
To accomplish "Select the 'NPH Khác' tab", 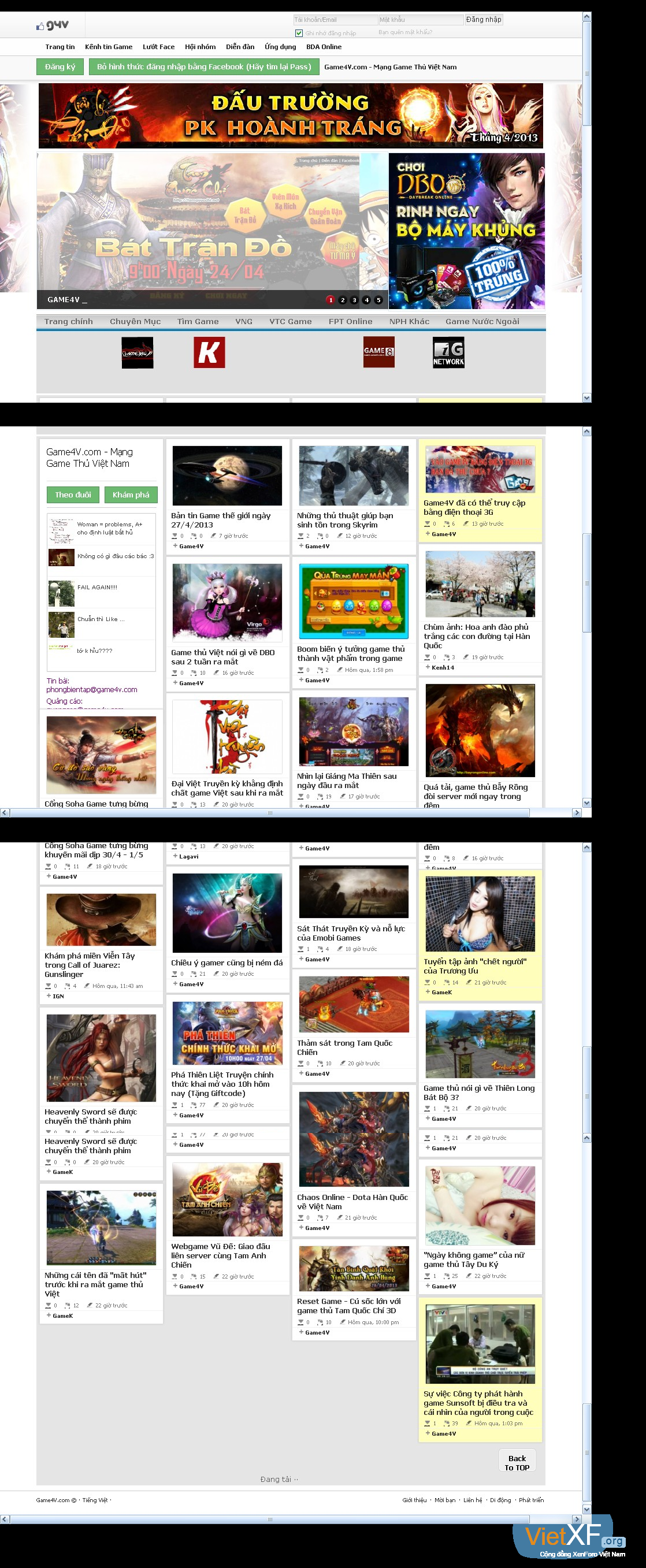I will tap(409, 321).
